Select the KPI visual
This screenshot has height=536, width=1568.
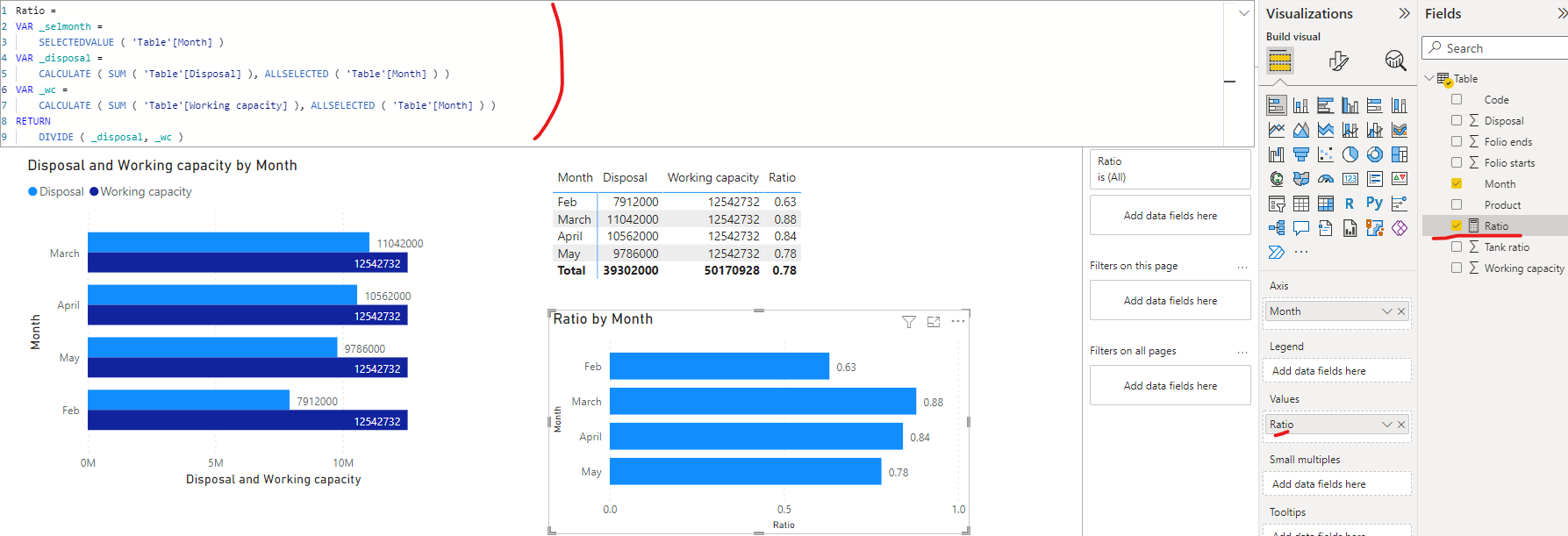[1400, 179]
